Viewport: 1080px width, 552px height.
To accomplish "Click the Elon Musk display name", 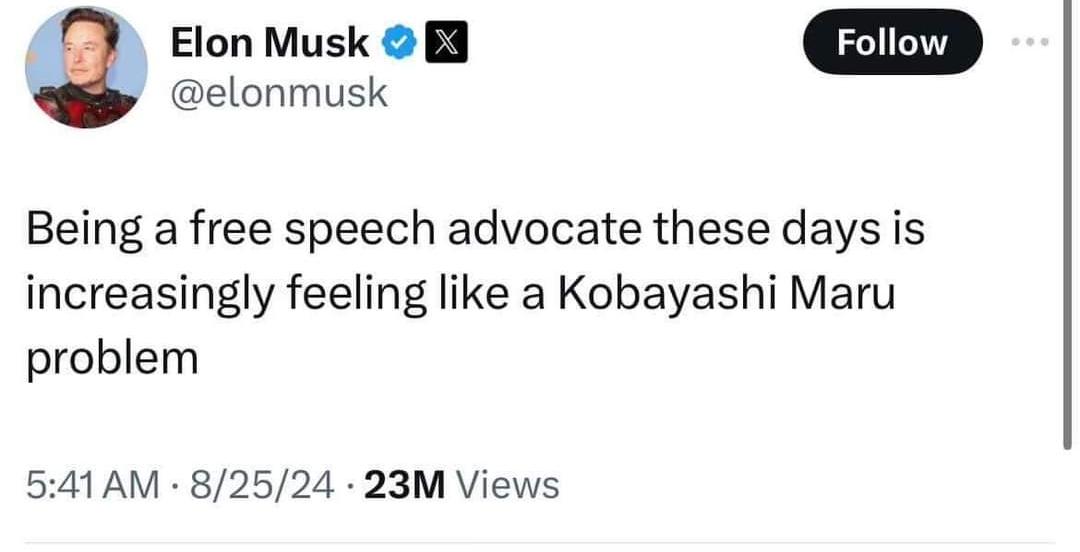I will 269,41.
